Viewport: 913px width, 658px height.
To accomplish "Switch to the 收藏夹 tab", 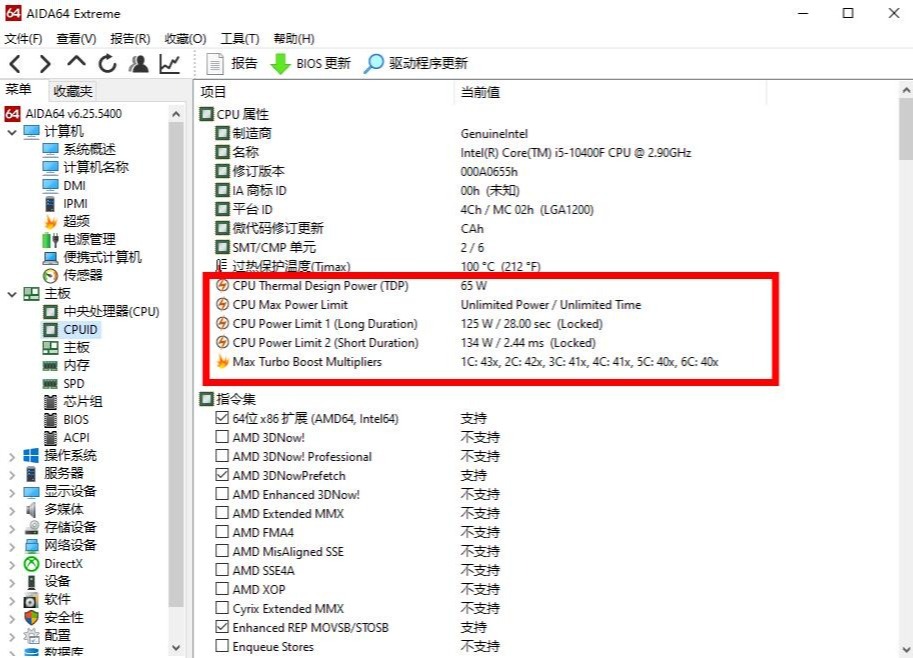I will [73, 91].
